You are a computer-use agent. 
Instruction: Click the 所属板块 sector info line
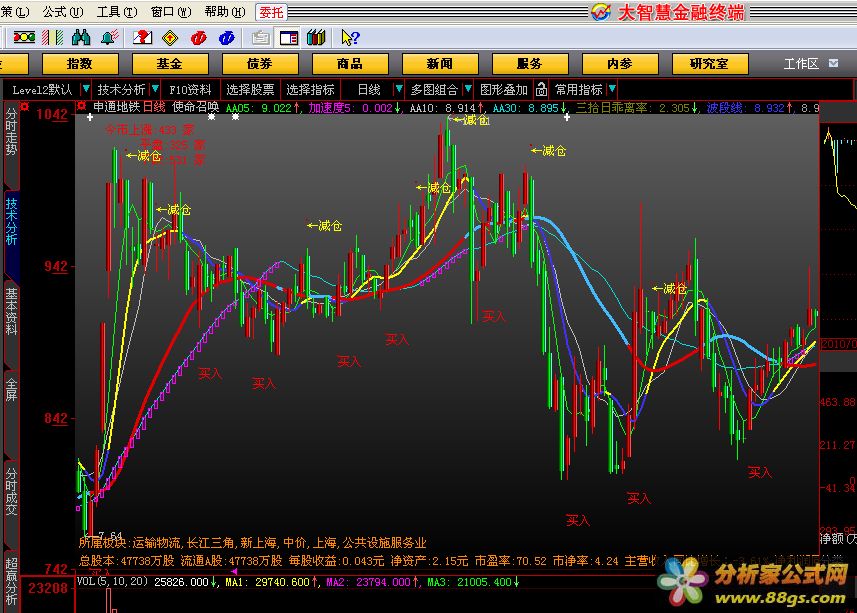252,543
